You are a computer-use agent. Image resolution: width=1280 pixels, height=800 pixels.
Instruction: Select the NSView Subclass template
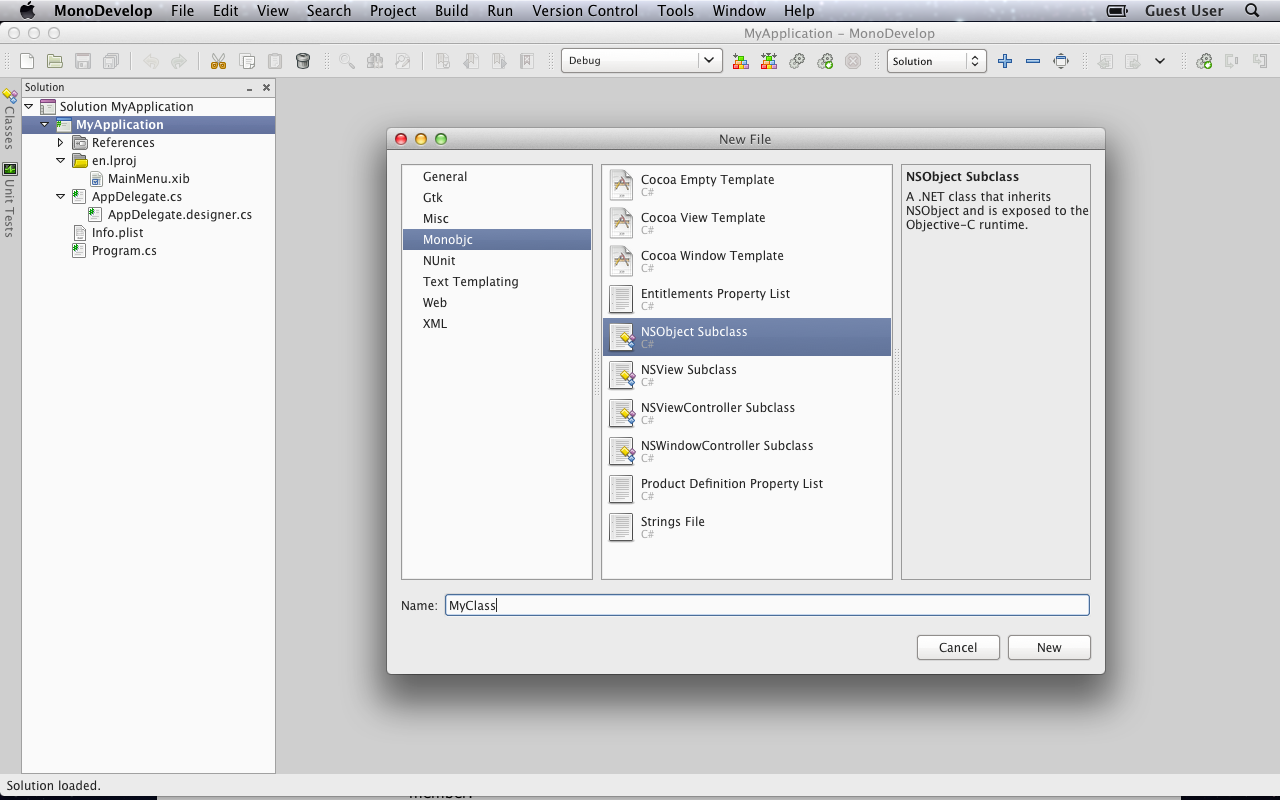coord(688,370)
